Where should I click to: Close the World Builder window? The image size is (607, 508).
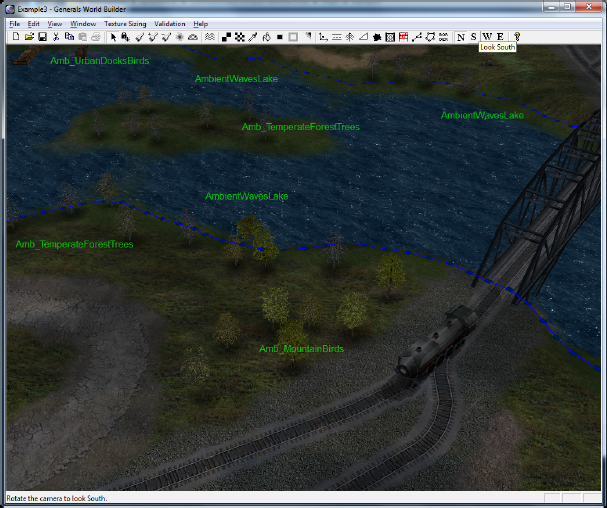[589, 7]
